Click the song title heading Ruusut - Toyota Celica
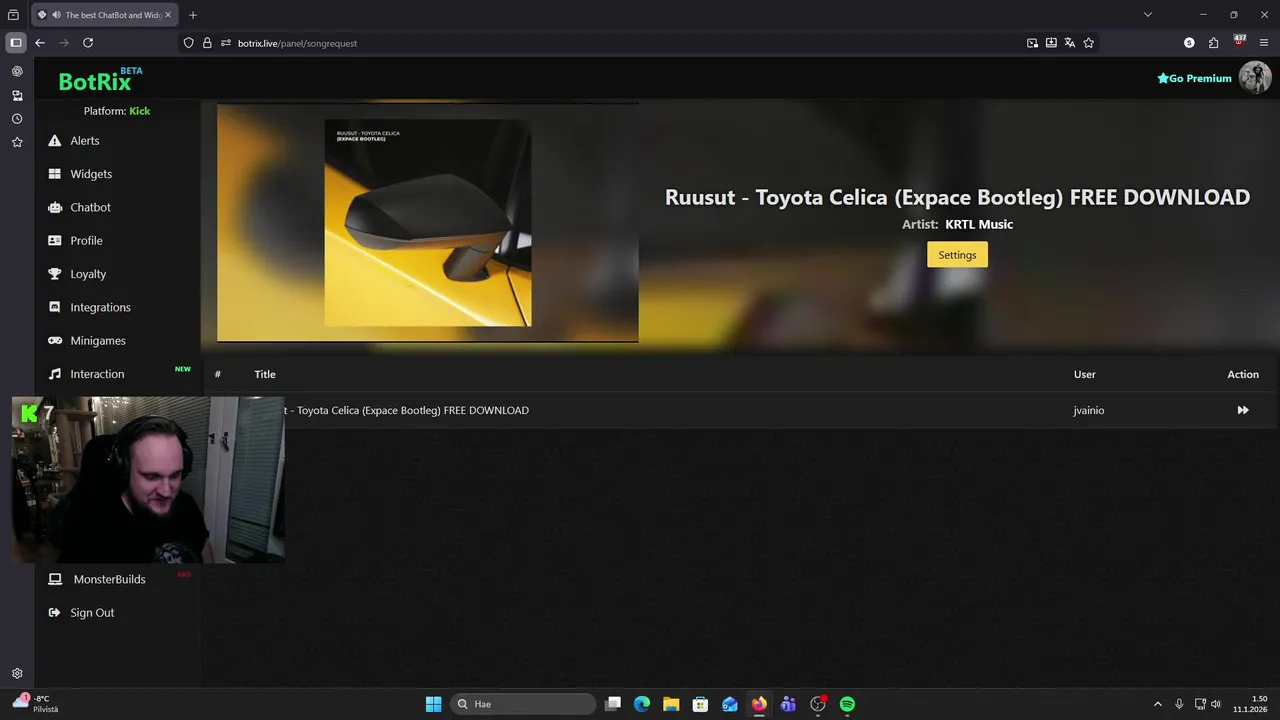The height and width of the screenshot is (720, 1280). [957, 197]
